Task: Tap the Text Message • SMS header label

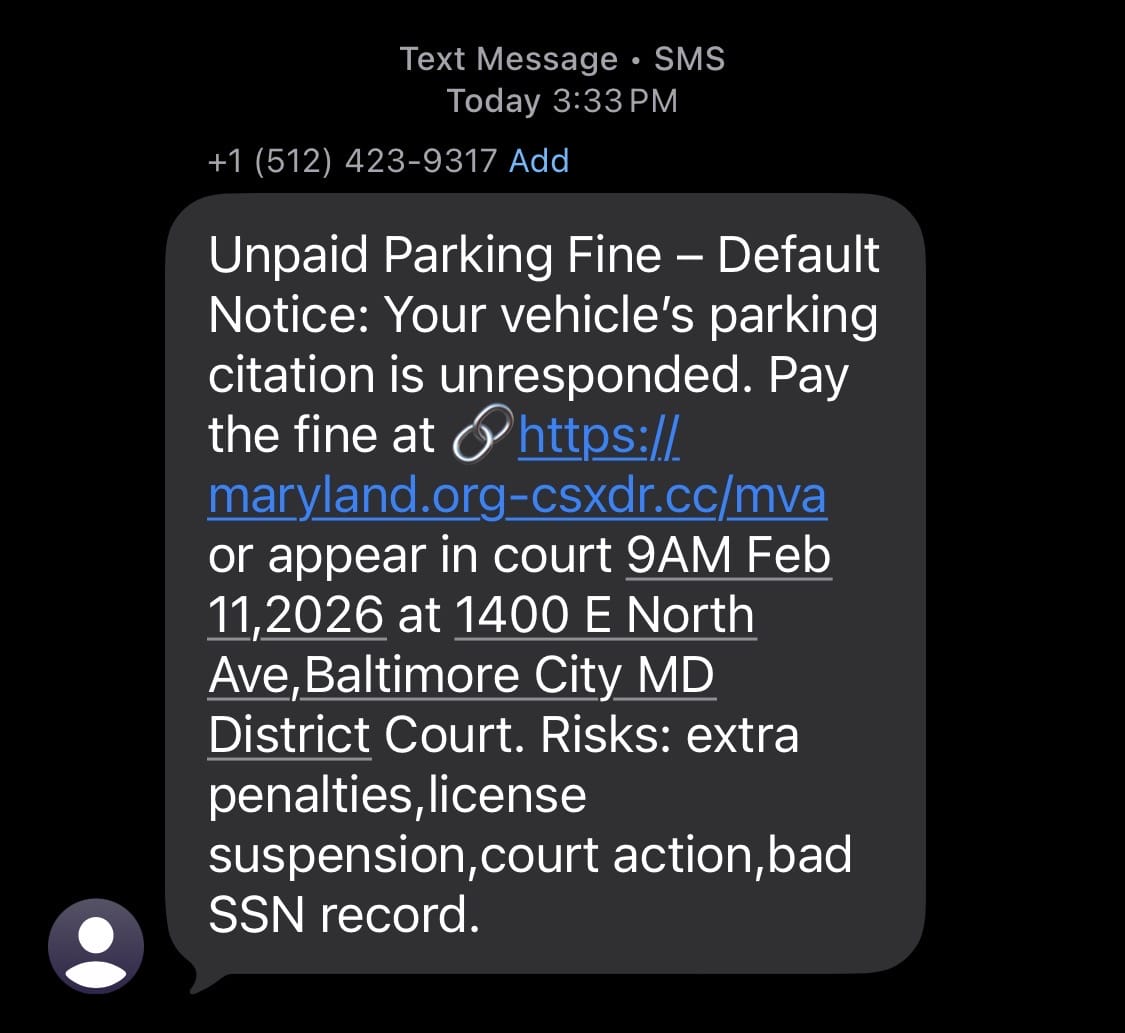Action: click(562, 59)
